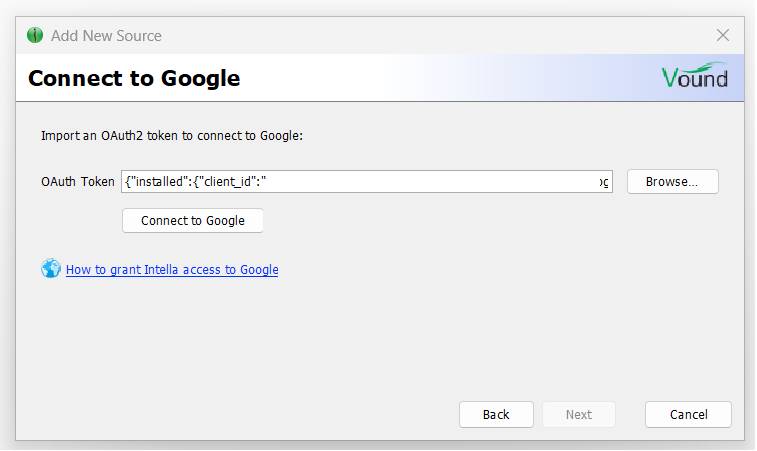Click the green Intella icon in title bar
The width and height of the screenshot is (757, 451).
click(35, 35)
